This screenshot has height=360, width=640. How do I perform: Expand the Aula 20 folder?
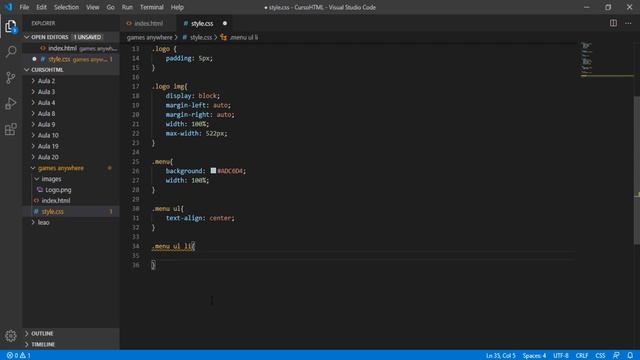click(x=71, y=157)
